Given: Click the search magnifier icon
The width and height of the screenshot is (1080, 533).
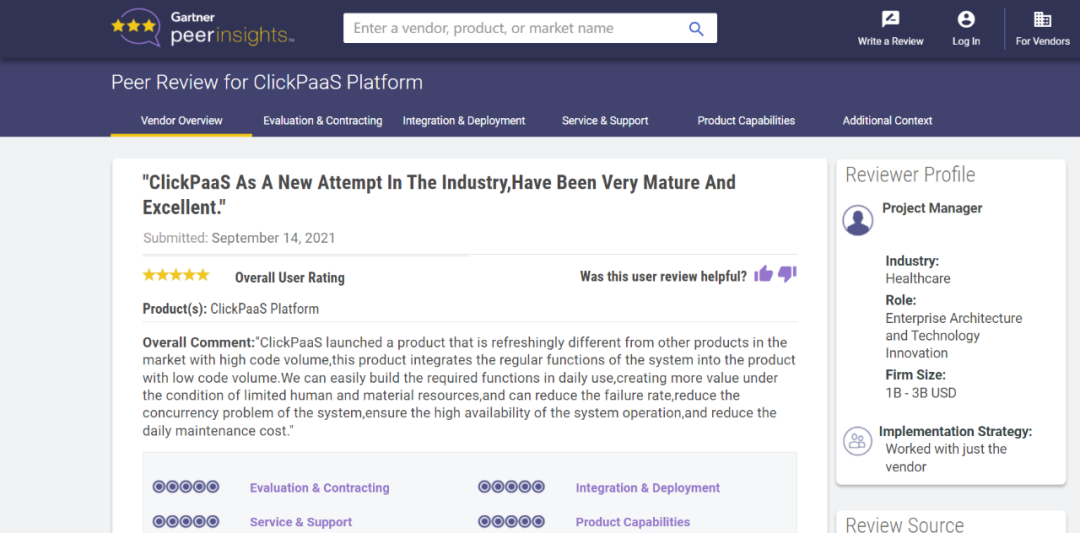Looking at the screenshot, I should (x=696, y=29).
